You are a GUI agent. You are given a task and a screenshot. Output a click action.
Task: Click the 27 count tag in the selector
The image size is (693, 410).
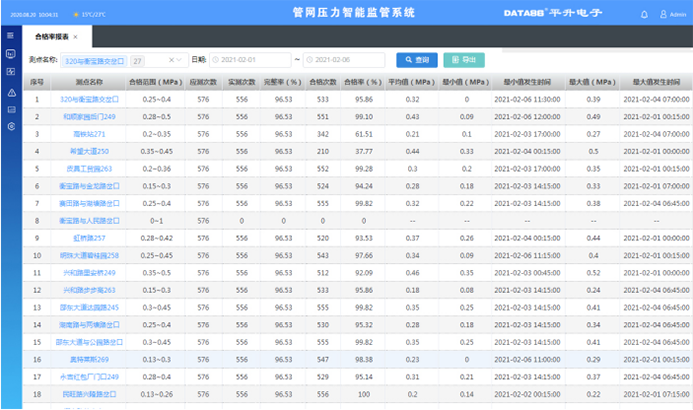coord(137,61)
